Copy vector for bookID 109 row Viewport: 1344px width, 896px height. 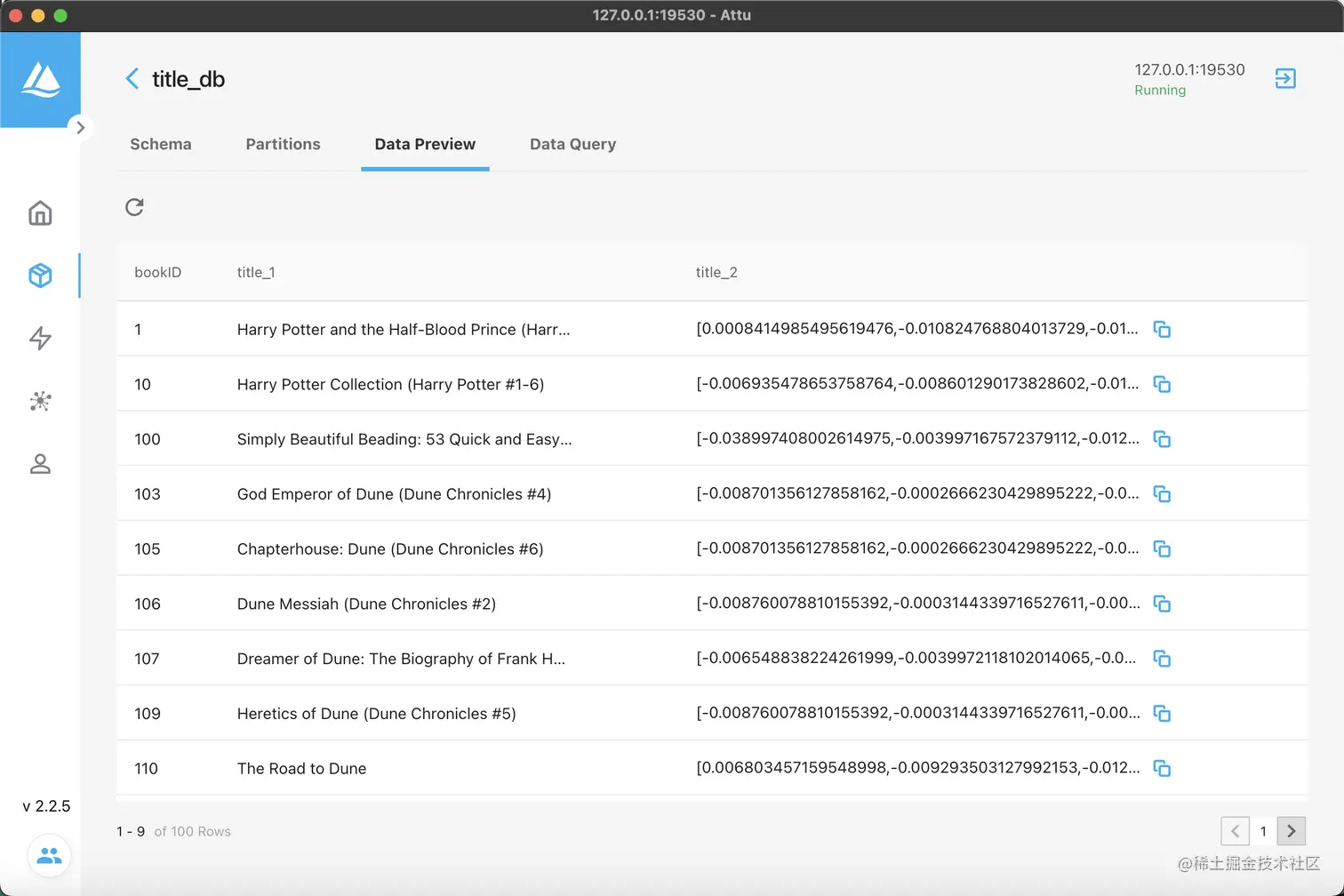click(1162, 714)
